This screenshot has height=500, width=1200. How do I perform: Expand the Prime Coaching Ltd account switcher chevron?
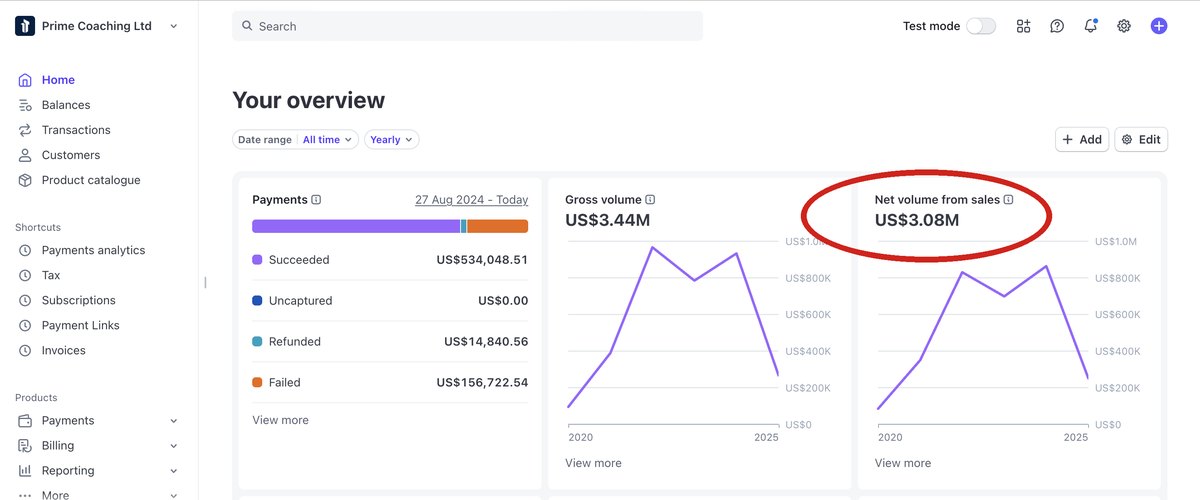point(174,26)
